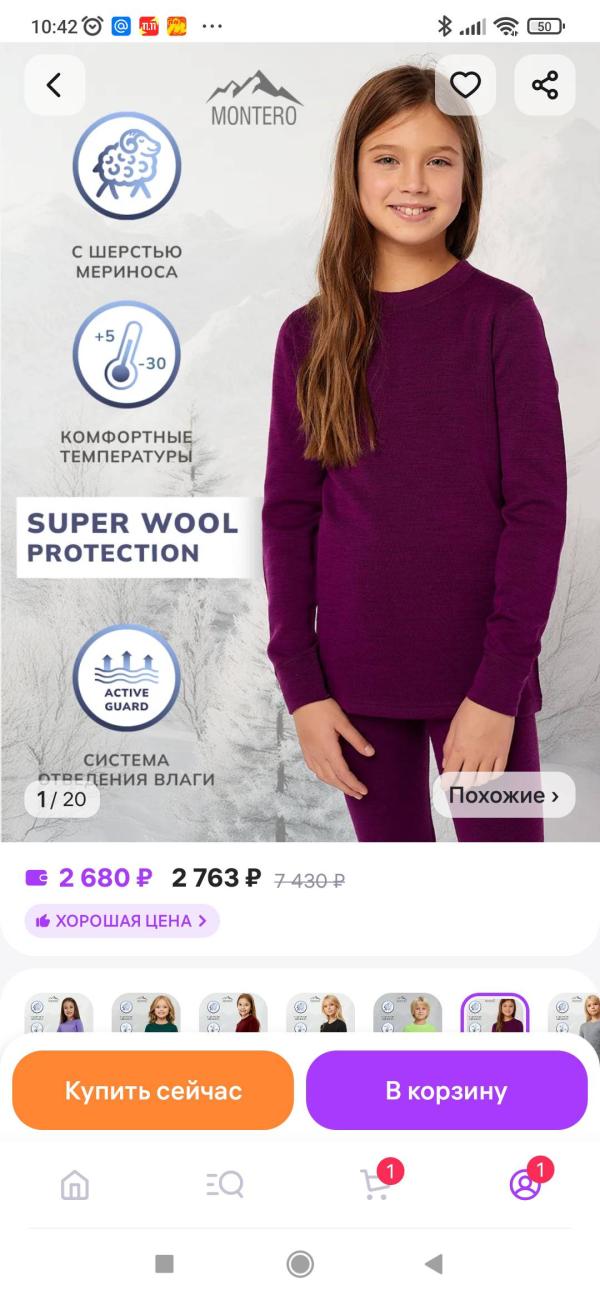The width and height of the screenshot is (600, 1299).
Task: Open the shopping cart icon
Action: coord(377,1183)
